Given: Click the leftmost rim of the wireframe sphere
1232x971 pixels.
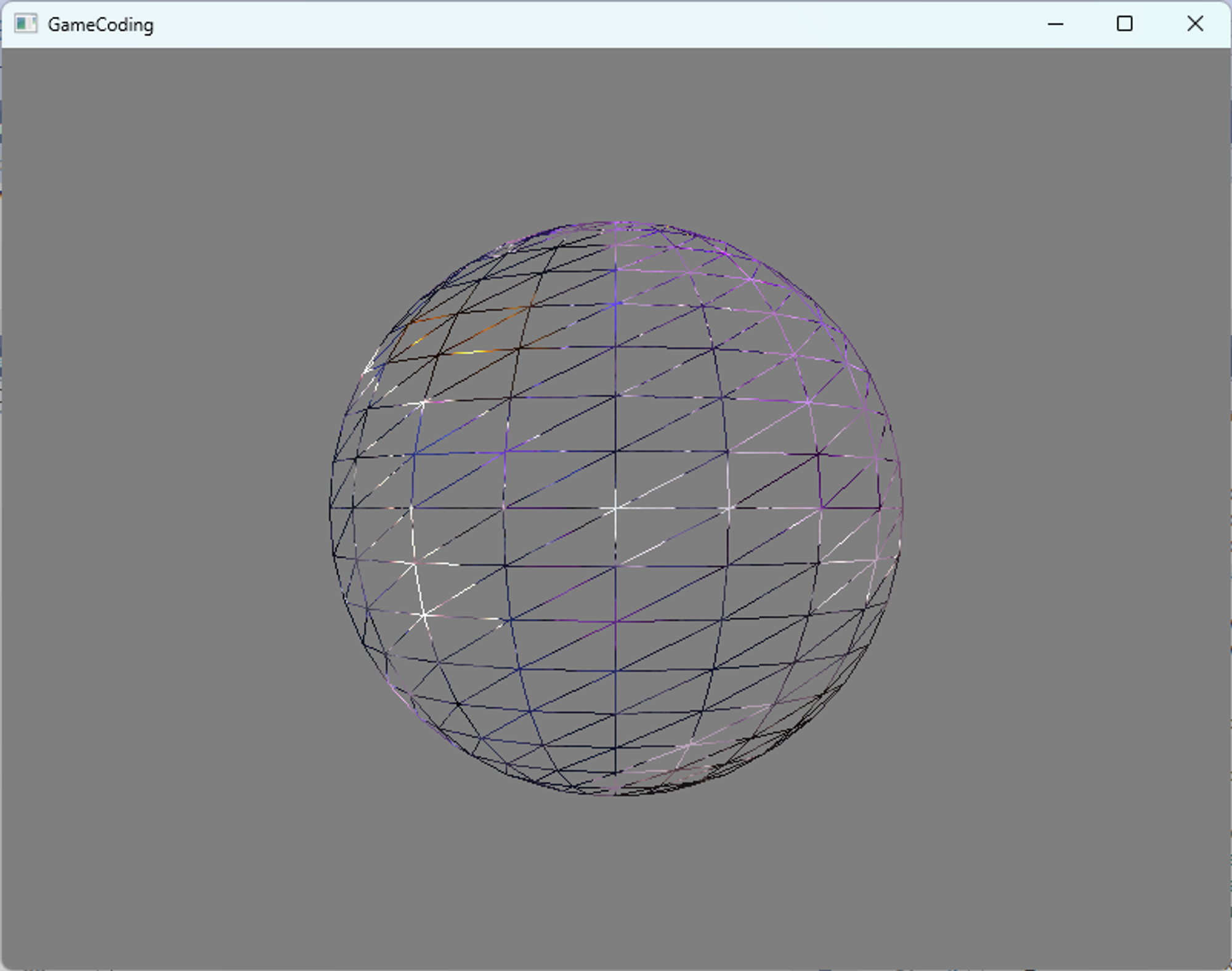Looking at the screenshot, I should pyautogui.click(x=330, y=508).
